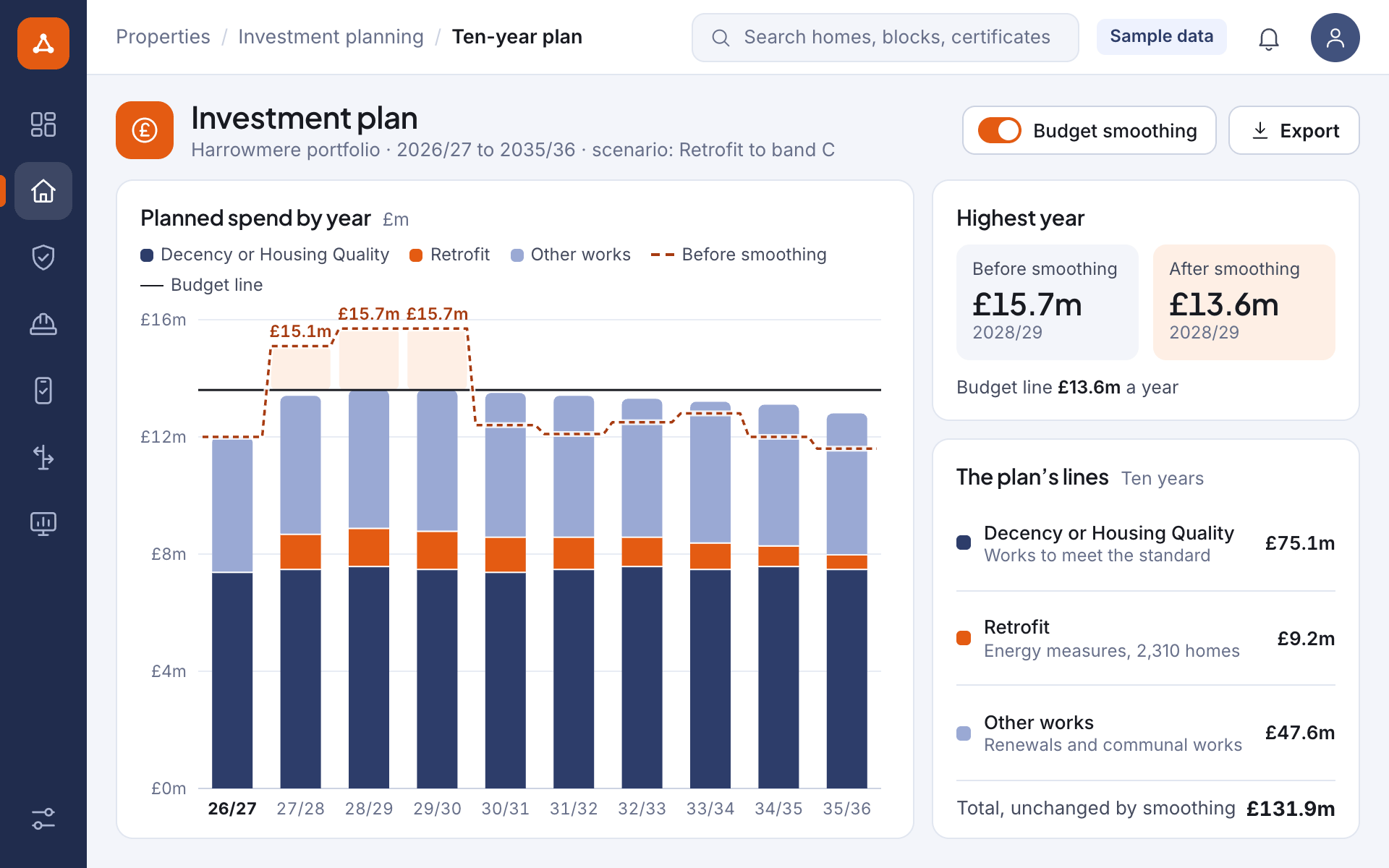Focus the search homes, blocks, certificates field
This screenshot has width=1389, height=868.
tap(885, 38)
